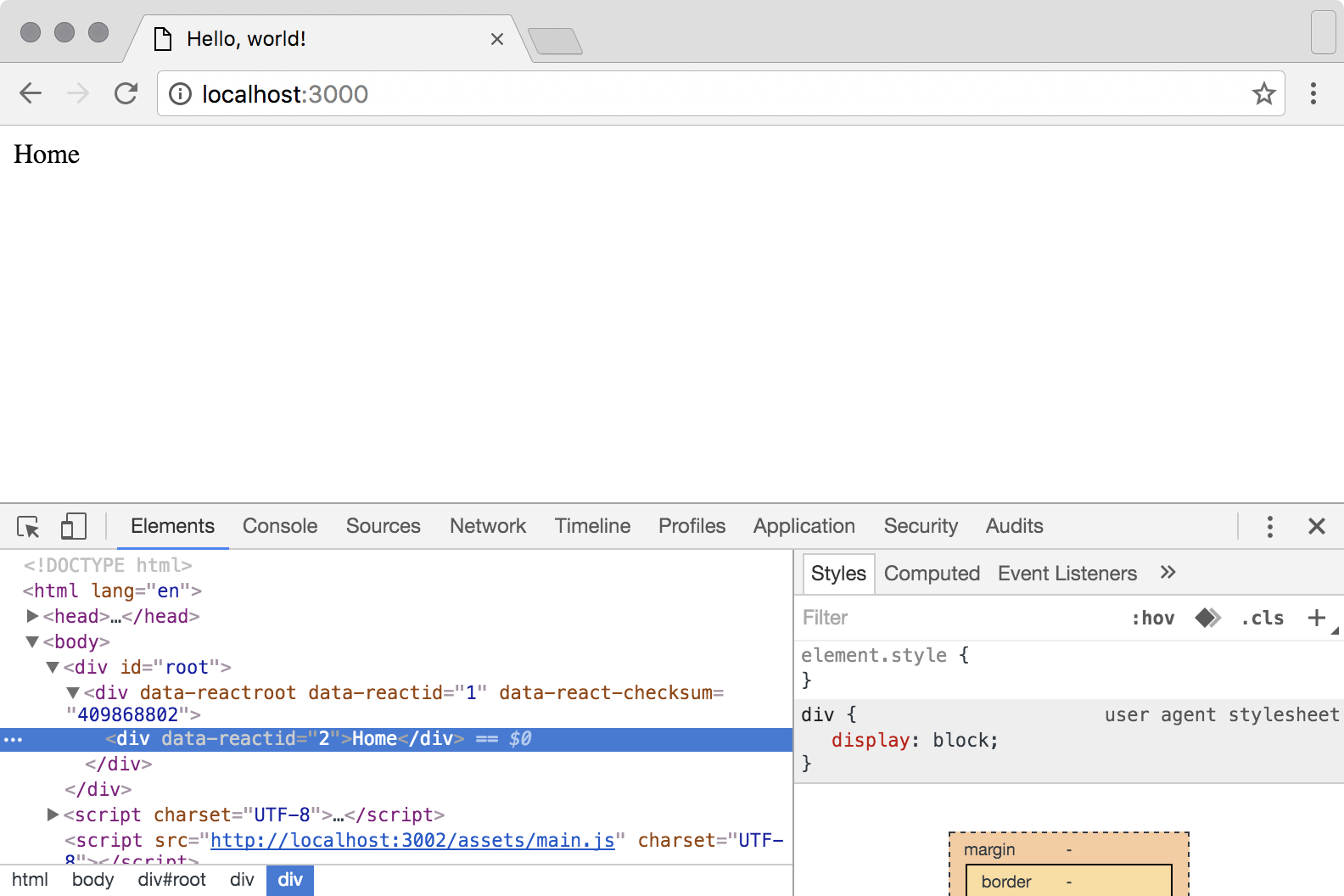Image resolution: width=1344 pixels, height=896 pixels.
Task: Open the Application tab
Action: tap(804, 526)
